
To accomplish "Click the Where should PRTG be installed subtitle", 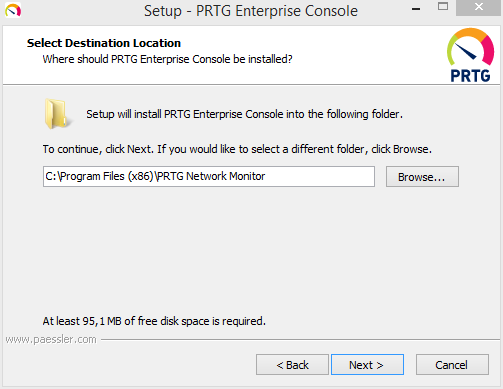I will click(167, 59).
